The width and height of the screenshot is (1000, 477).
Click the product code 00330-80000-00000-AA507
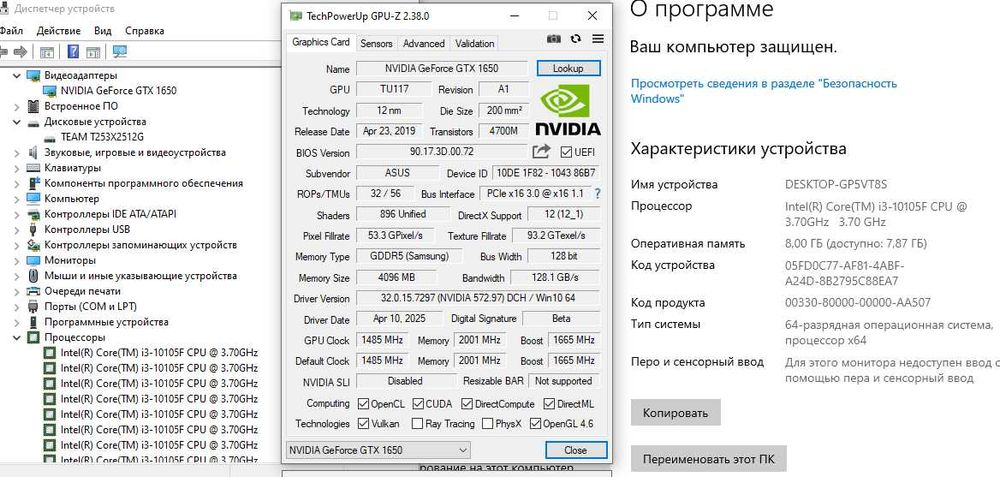point(857,302)
